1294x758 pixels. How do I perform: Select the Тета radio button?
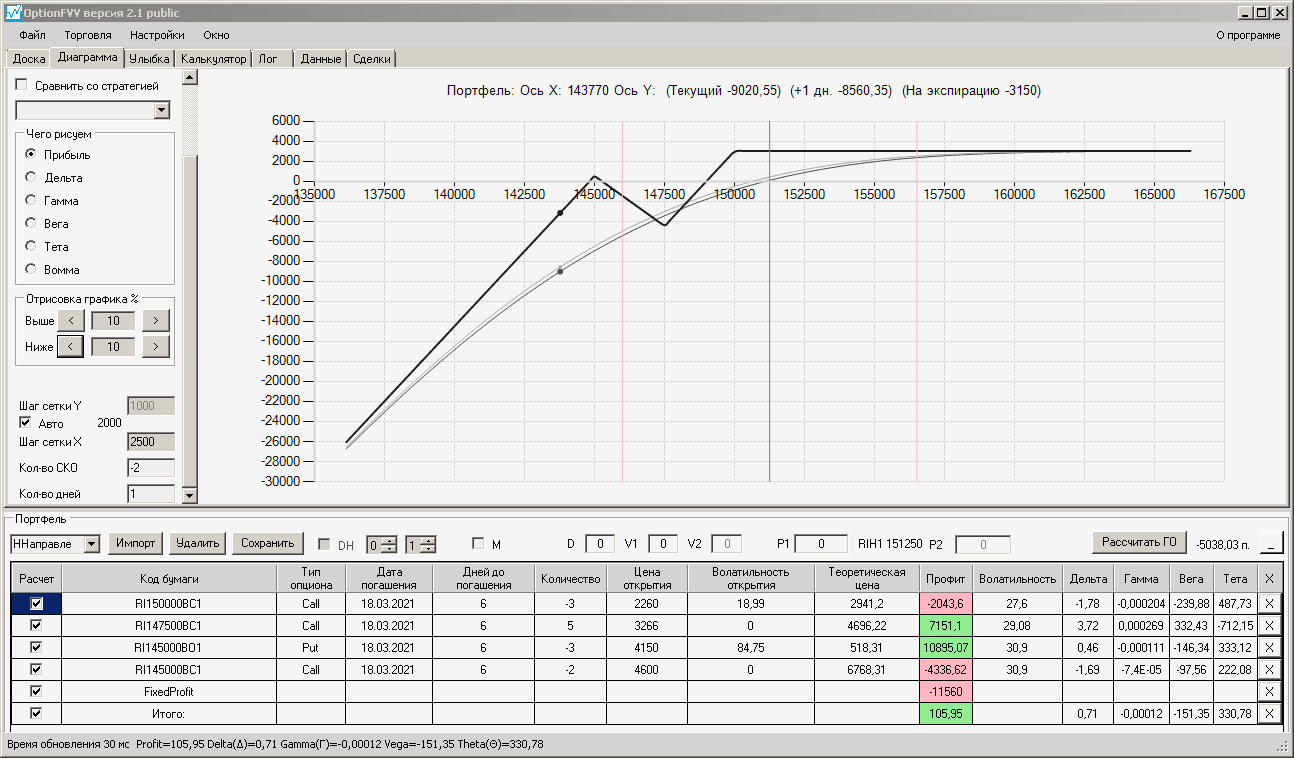31,246
